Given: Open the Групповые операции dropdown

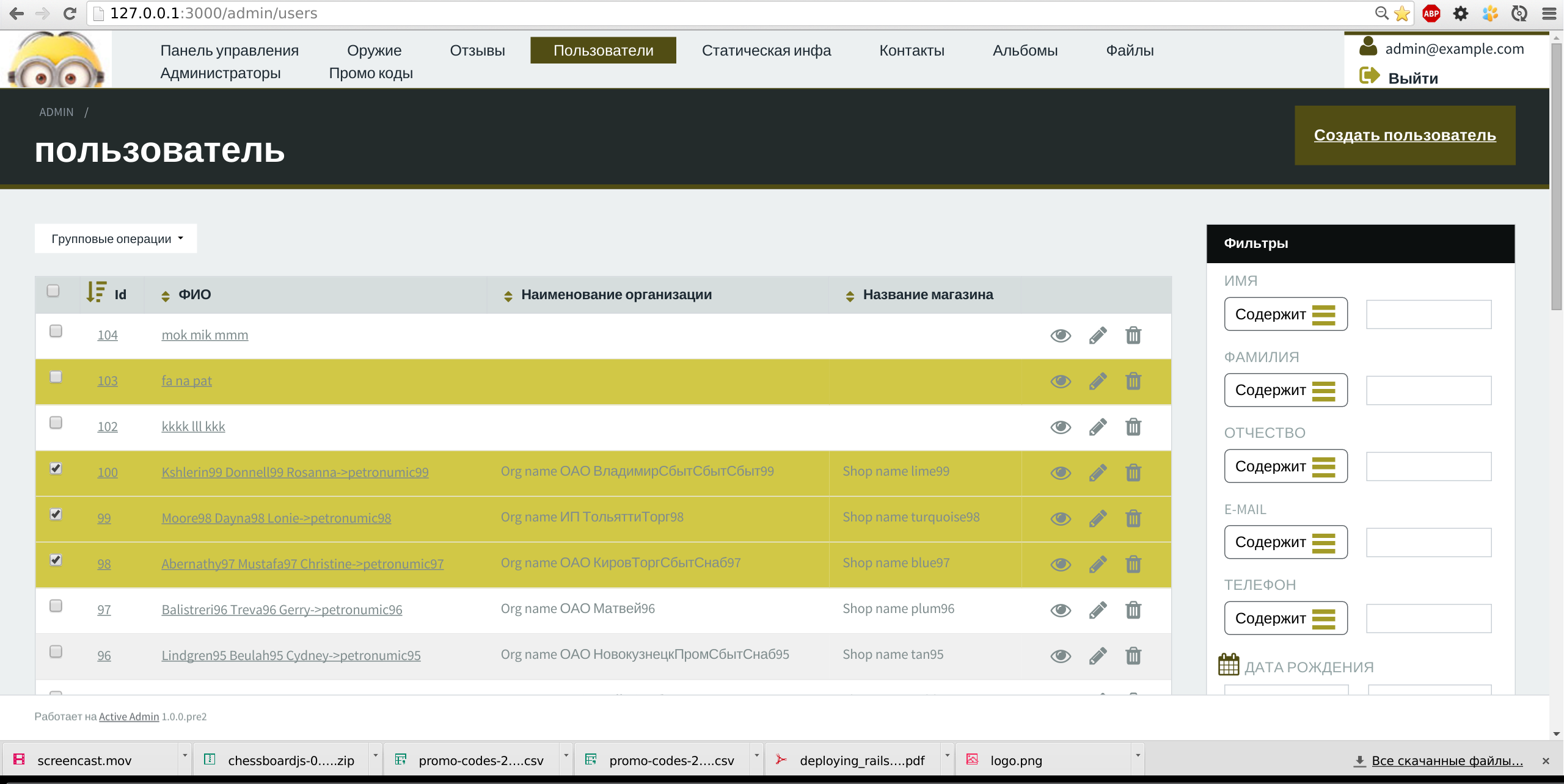Looking at the screenshot, I should coord(116,239).
